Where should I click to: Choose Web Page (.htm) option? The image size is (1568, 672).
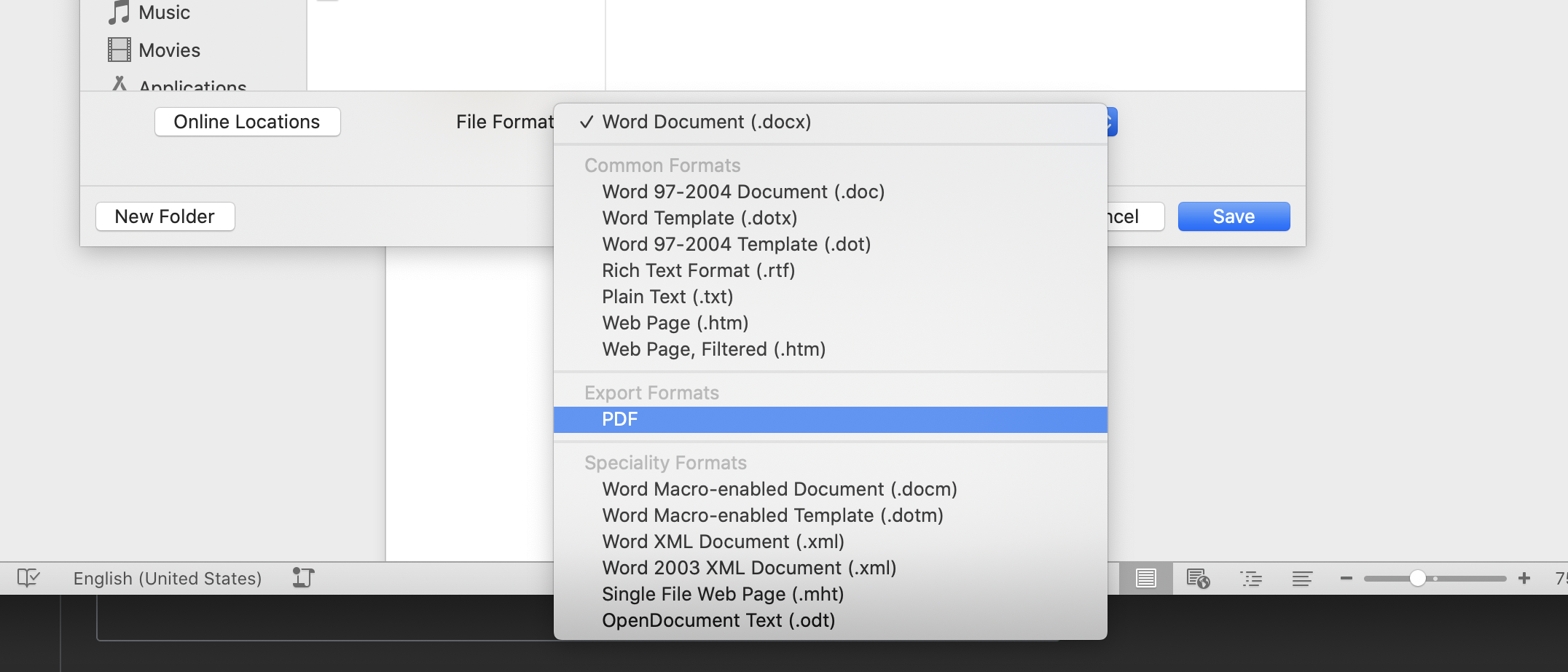(x=831, y=323)
